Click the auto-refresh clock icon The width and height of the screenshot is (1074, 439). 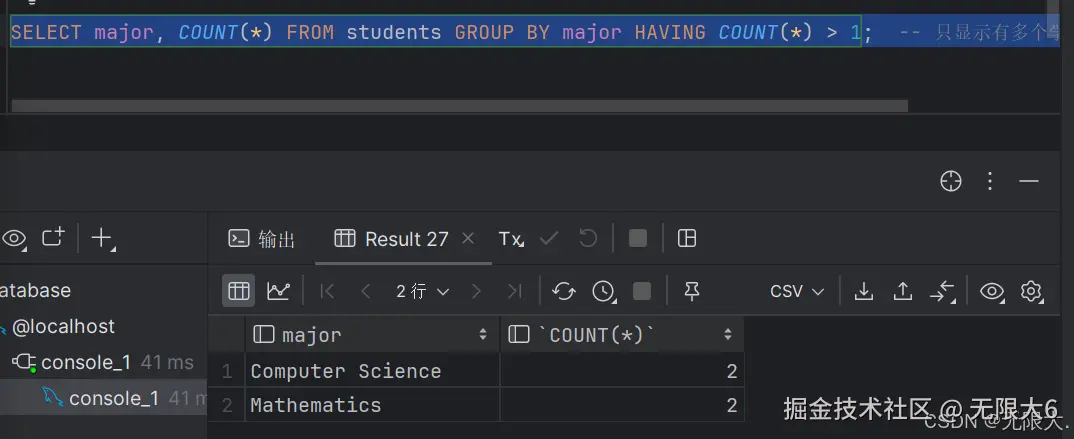click(603, 291)
